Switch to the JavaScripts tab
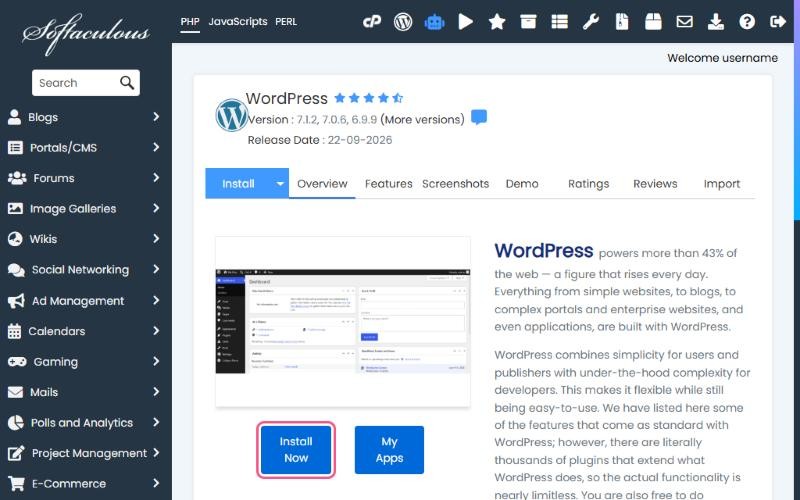The height and width of the screenshot is (500, 800). pyautogui.click(x=238, y=22)
